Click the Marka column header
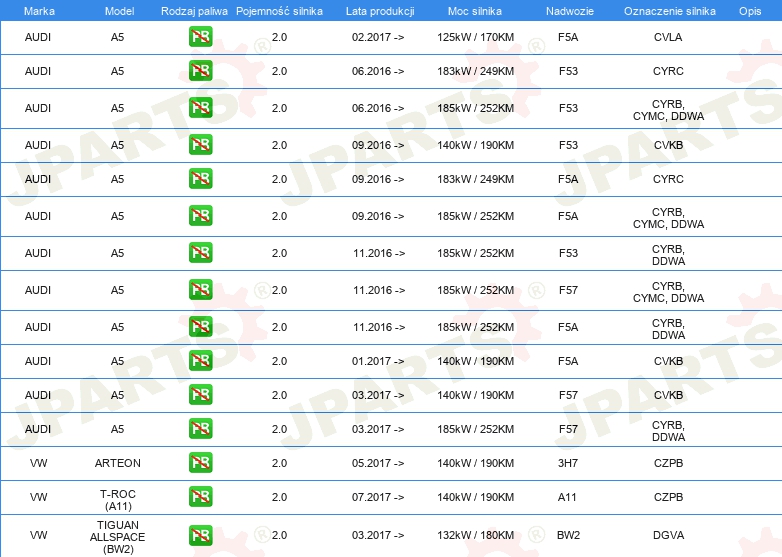Screen dimensions: 782x557 (x=39, y=11)
